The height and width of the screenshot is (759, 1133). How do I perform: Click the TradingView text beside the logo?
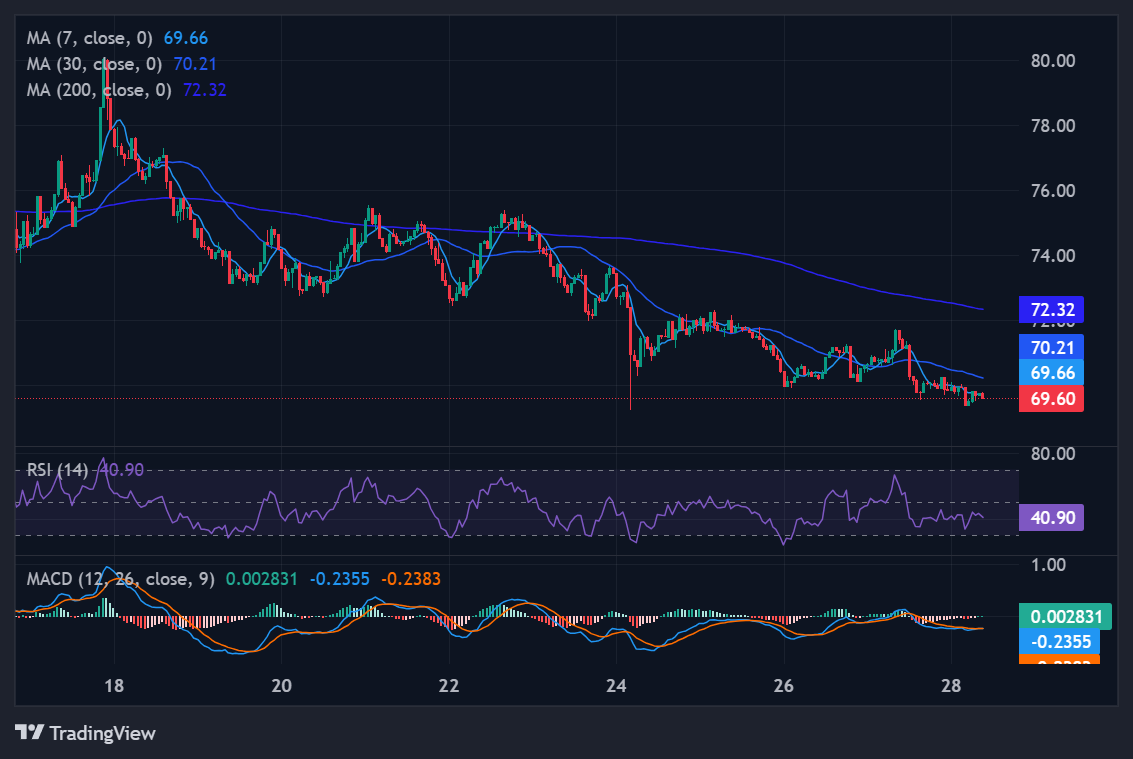[x=102, y=733]
